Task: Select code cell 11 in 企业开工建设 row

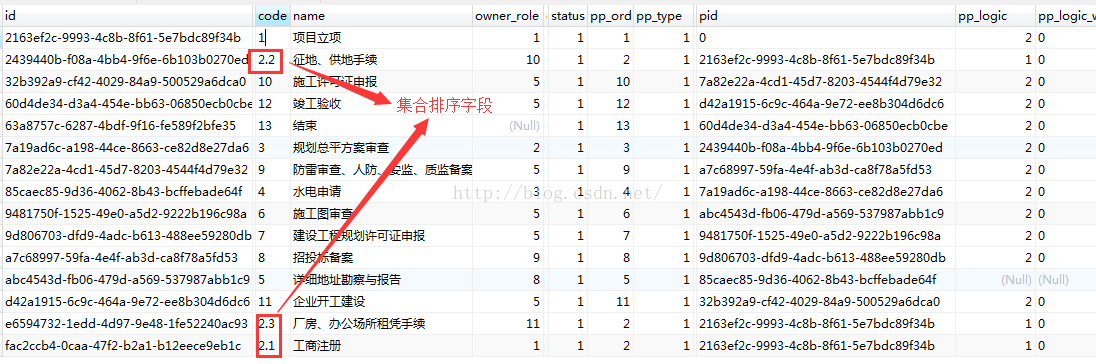Action: pyautogui.click(x=272, y=302)
